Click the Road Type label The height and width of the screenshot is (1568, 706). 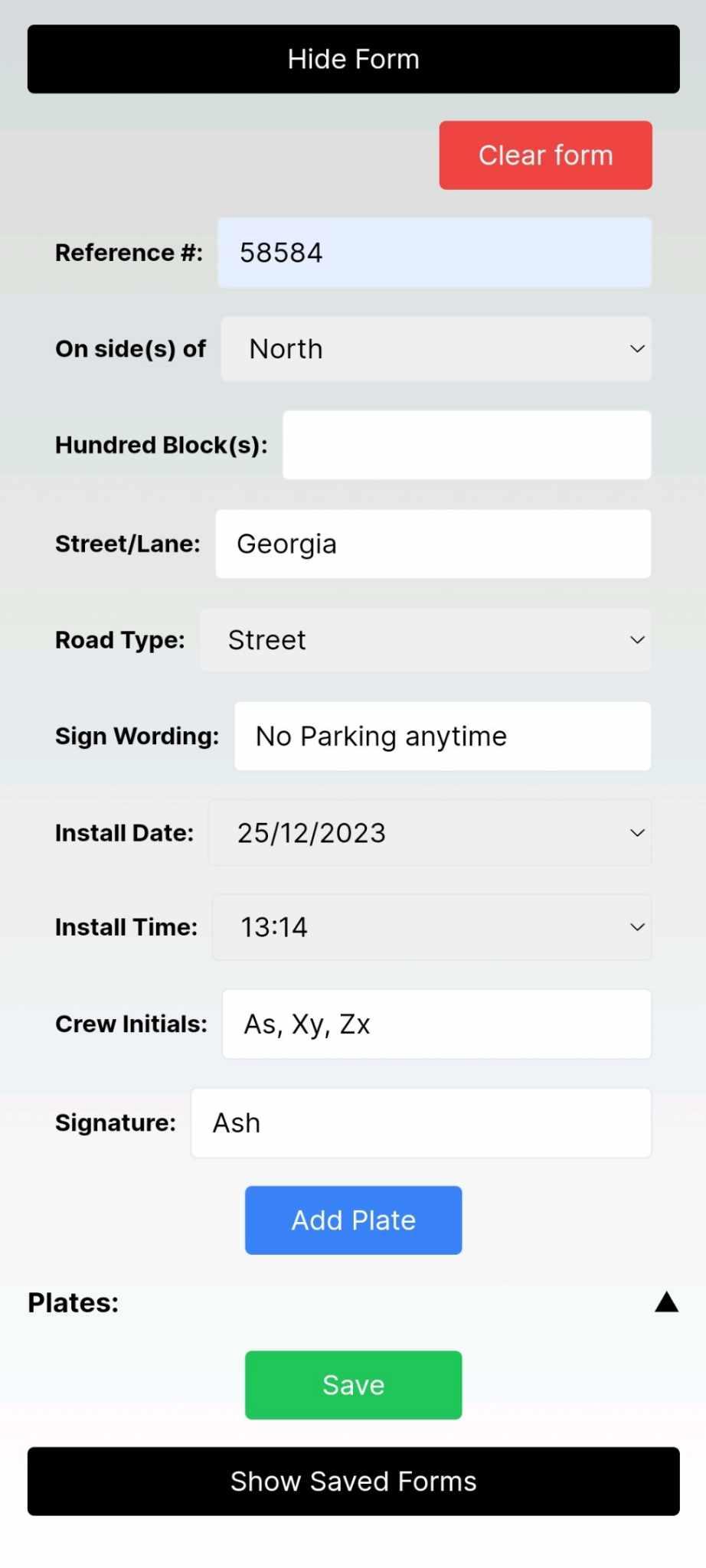(119, 640)
